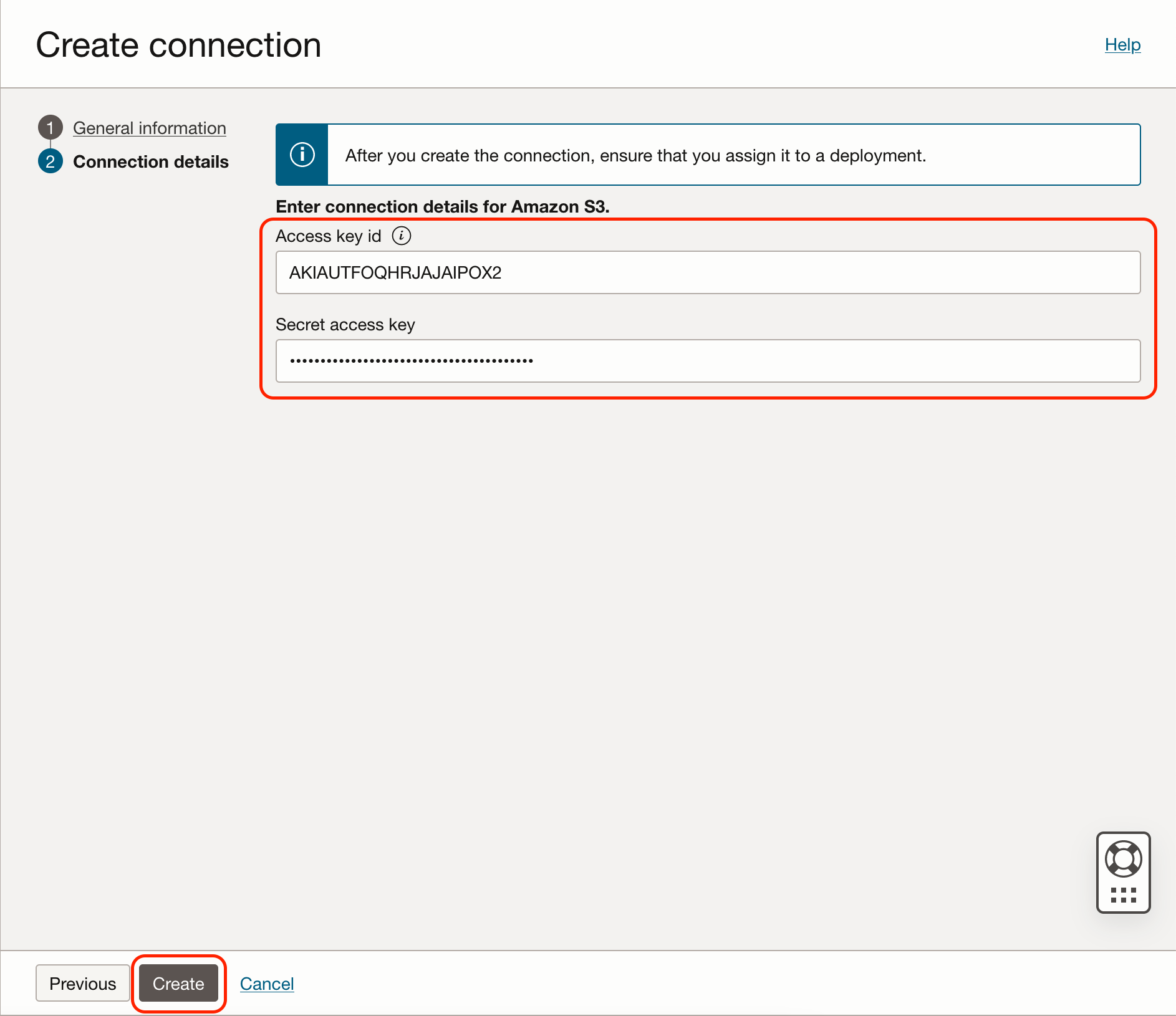
Task: Cancel the connection creation
Action: [267, 983]
